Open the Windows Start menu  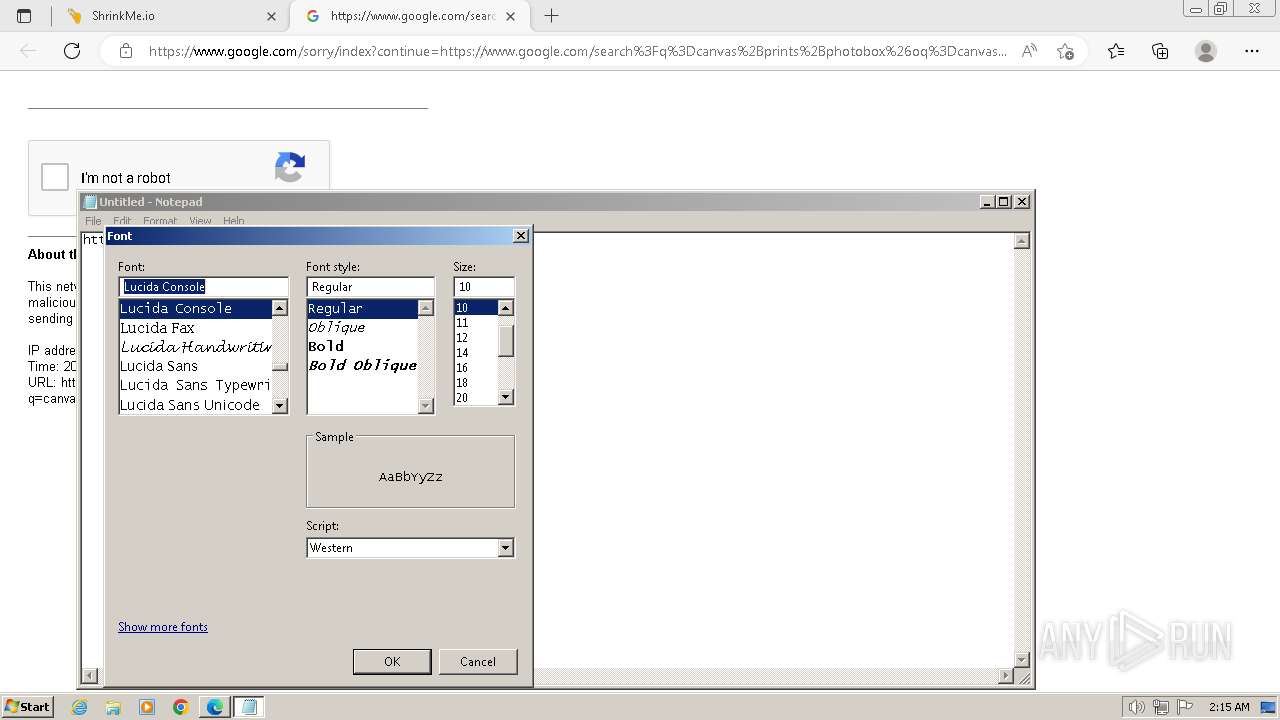pyautogui.click(x=27, y=706)
